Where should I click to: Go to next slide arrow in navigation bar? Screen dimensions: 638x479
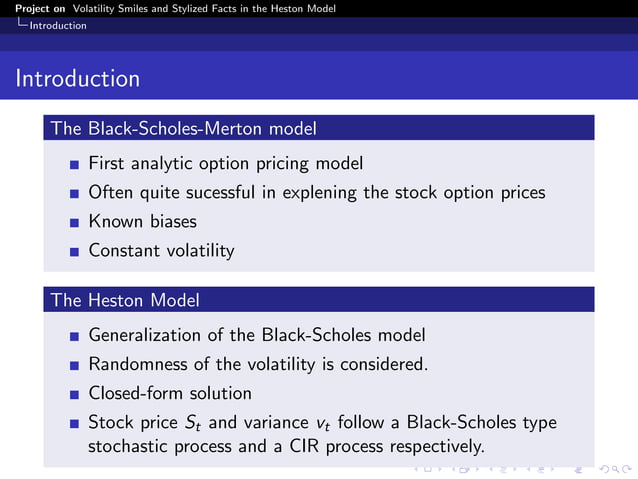coord(440,469)
